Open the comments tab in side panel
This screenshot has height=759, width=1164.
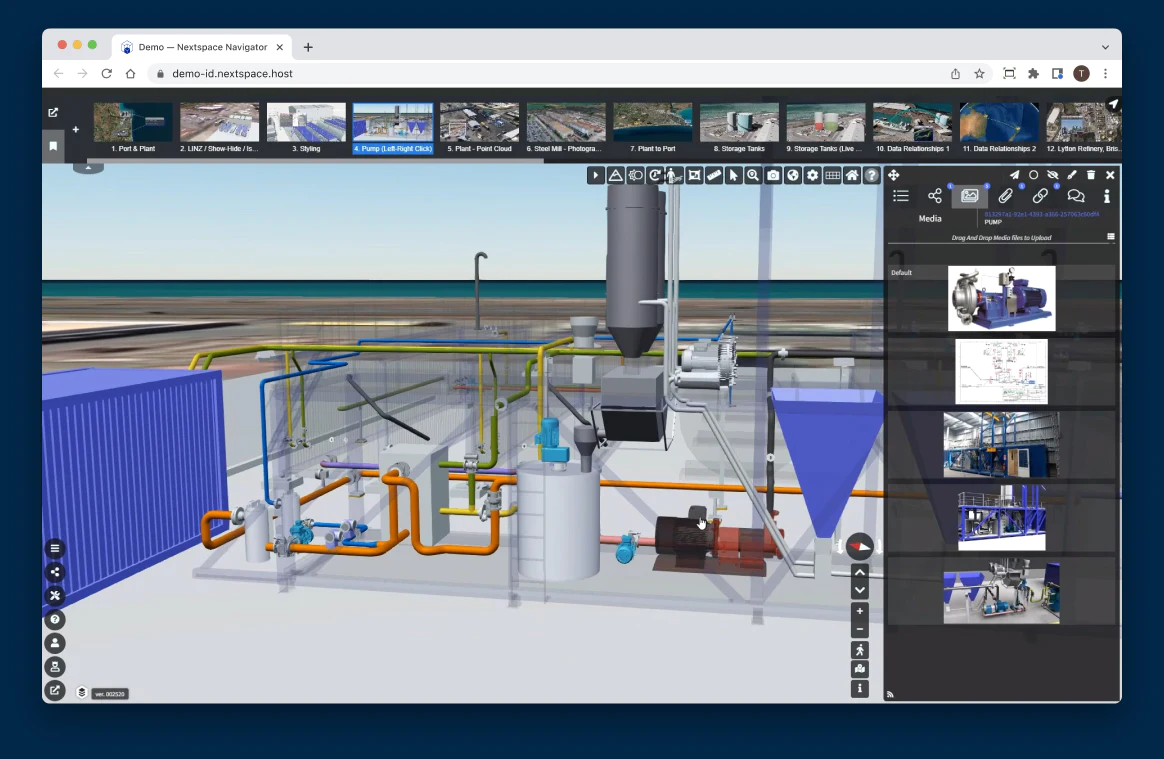(x=1076, y=196)
